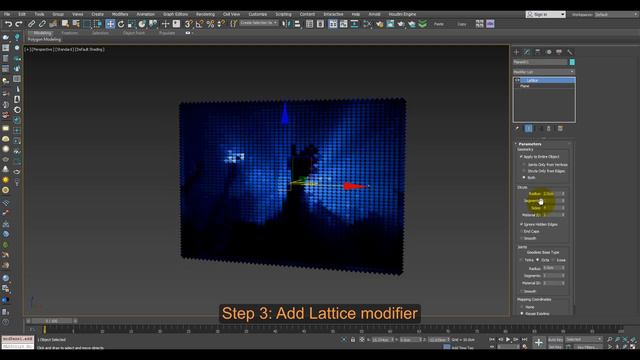Select Tetra geodesic base type
The image size is (640, 360).
[x=521, y=260]
